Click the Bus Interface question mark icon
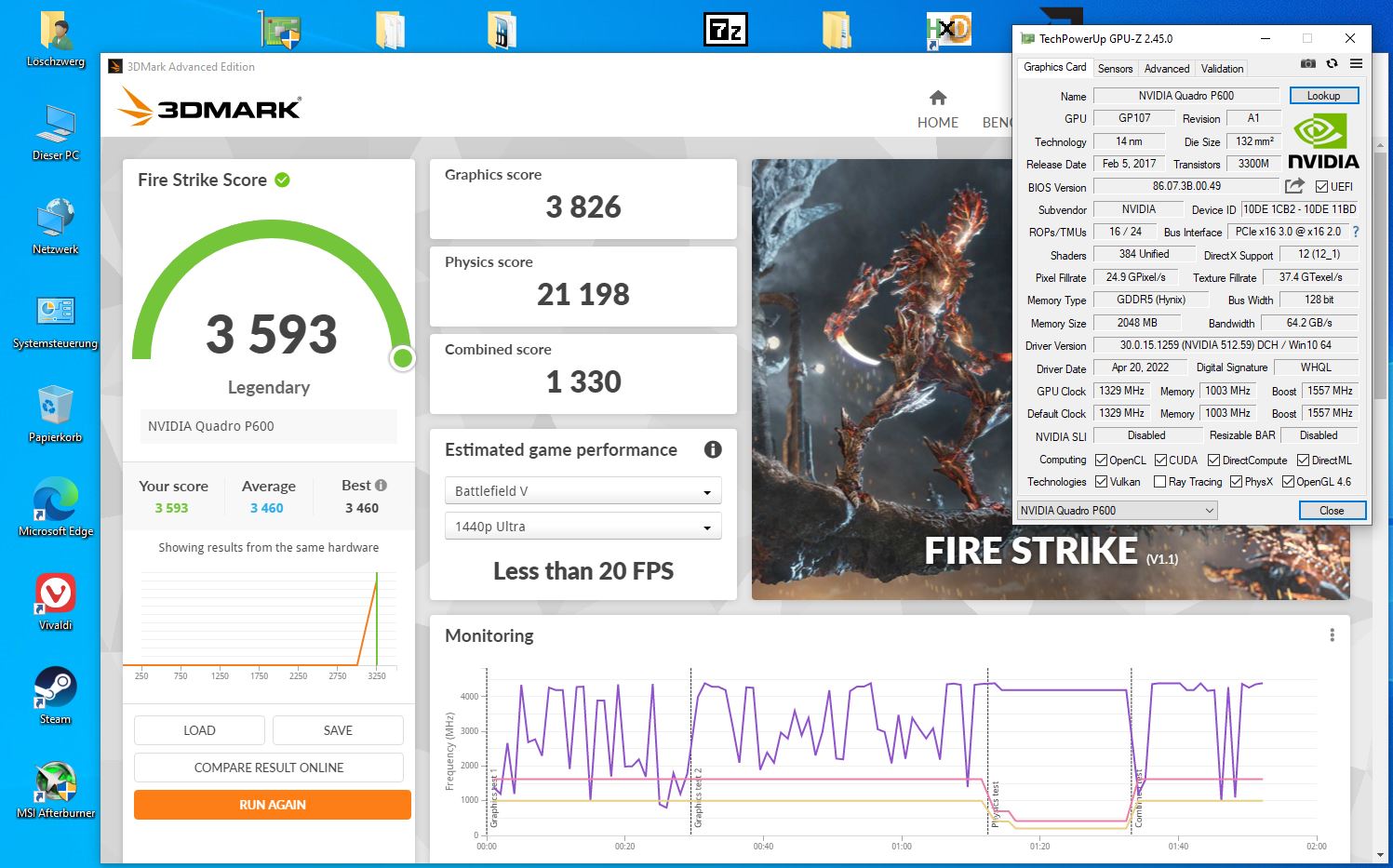This screenshot has height=868, width=1393. point(1355,232)
